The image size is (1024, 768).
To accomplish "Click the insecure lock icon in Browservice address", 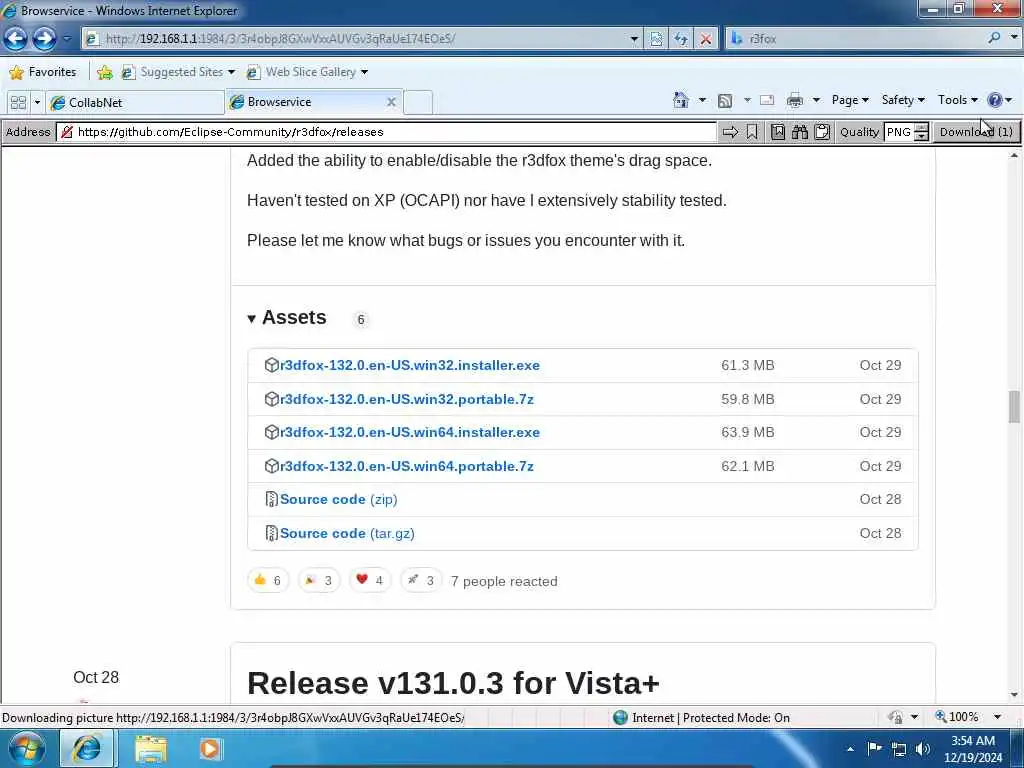I will coord(67,132).
